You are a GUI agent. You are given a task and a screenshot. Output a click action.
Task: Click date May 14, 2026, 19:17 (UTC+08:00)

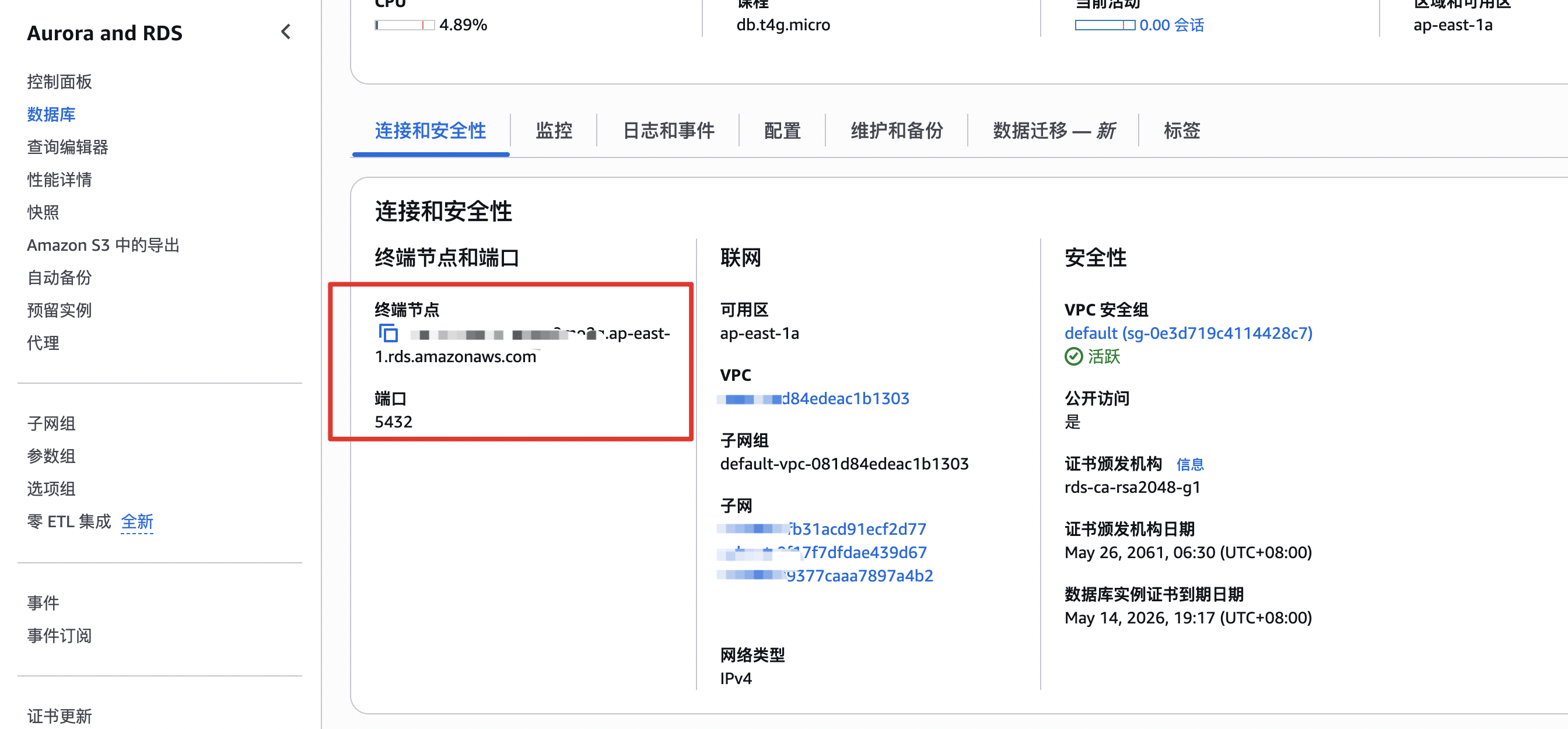(1188, 618)
